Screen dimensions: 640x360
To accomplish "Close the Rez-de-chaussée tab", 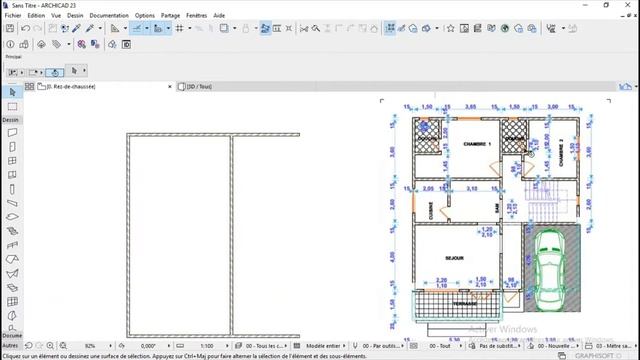I will pos(170,87).
